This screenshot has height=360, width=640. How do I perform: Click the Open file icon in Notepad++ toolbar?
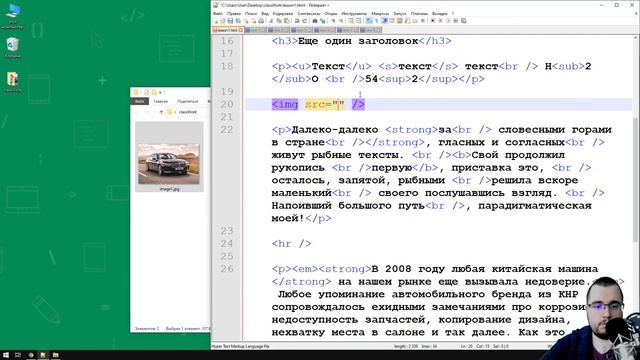coord(223,20)
